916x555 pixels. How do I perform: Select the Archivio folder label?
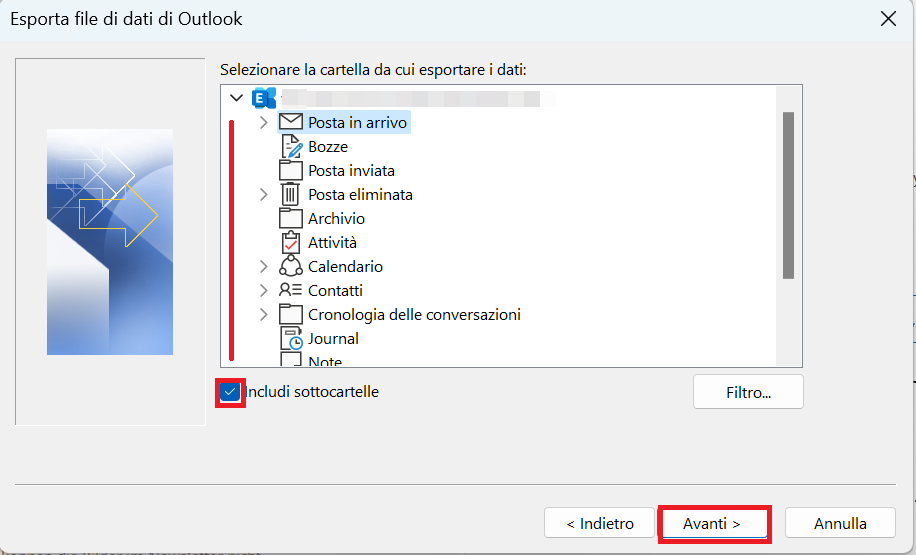pyautogui.click(x=336, y=218)
